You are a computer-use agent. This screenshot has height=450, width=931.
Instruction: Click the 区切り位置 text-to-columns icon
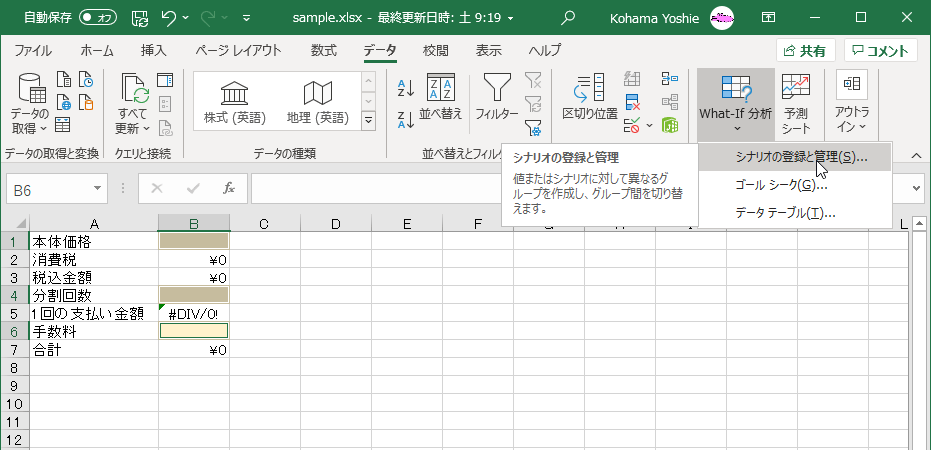589,97
